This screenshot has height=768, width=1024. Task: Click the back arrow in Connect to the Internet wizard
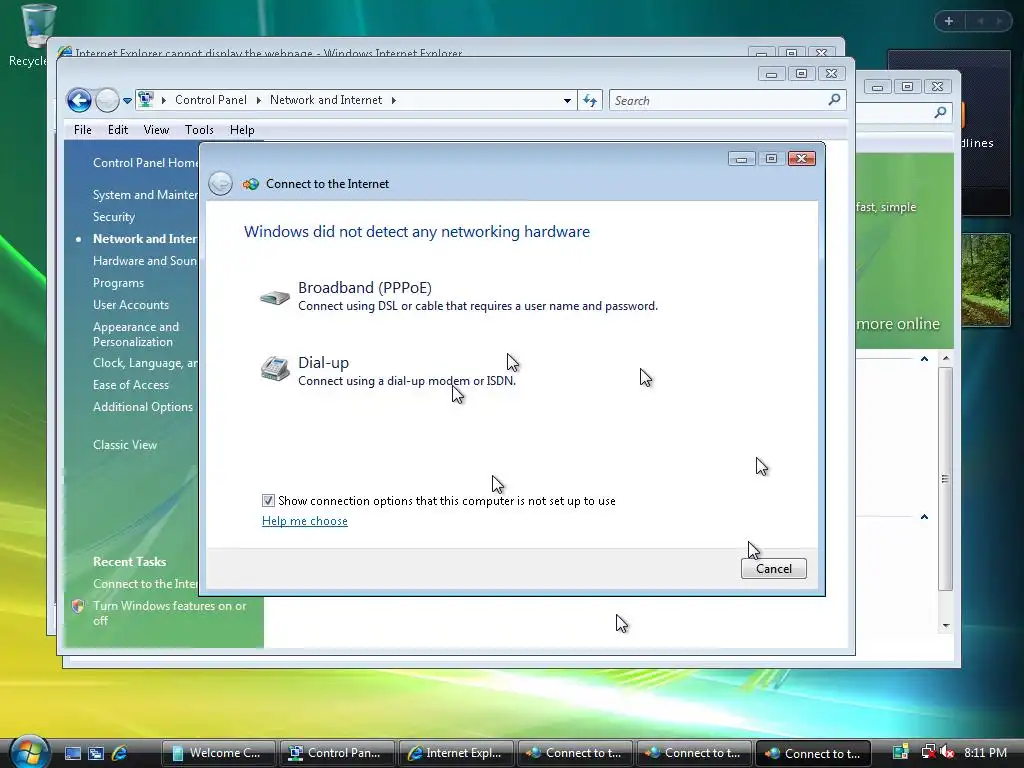click(220, 184)
